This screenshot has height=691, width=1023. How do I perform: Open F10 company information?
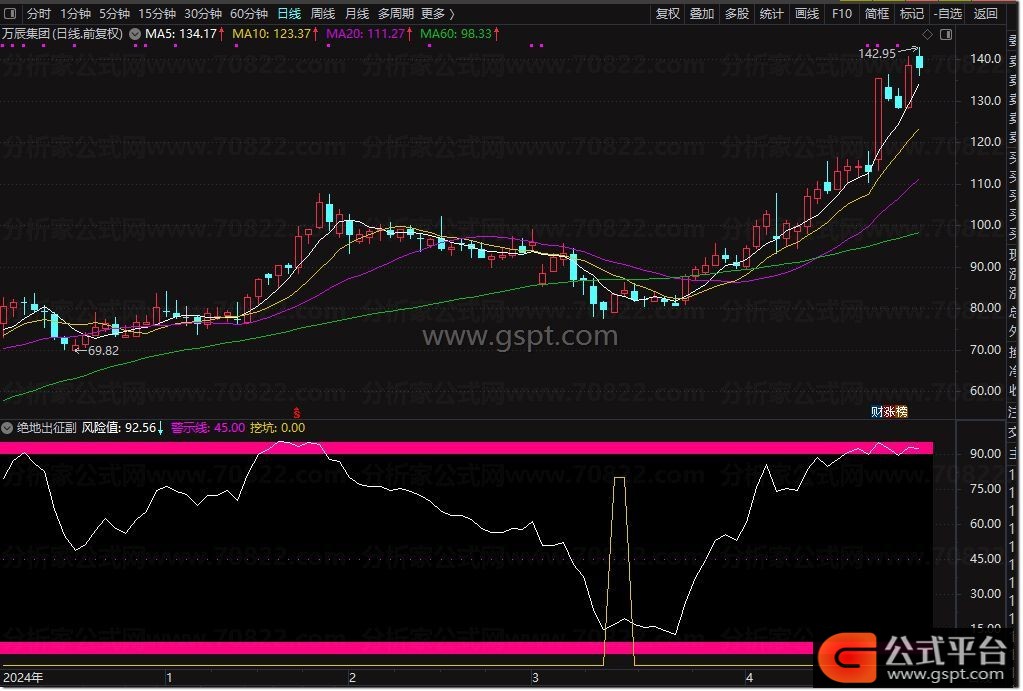pyautogui.click(x=842, y=13)
